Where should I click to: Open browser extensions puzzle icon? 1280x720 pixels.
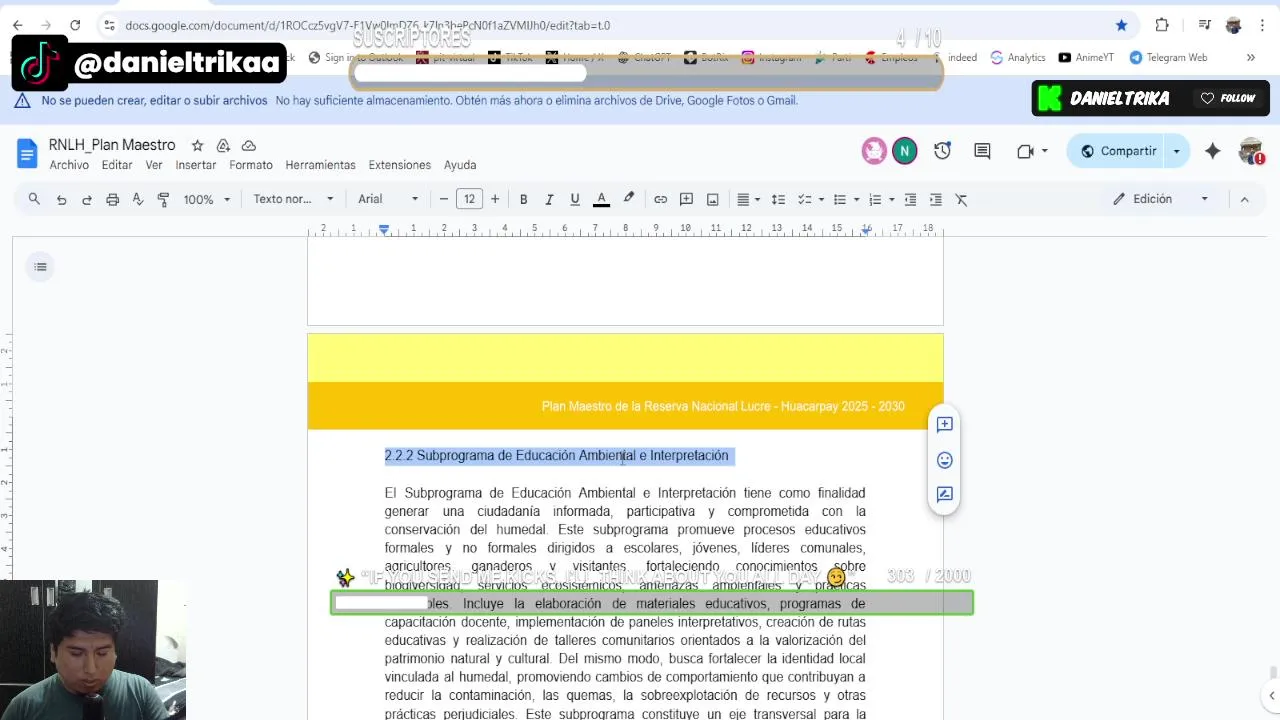tap(1162, 25)
